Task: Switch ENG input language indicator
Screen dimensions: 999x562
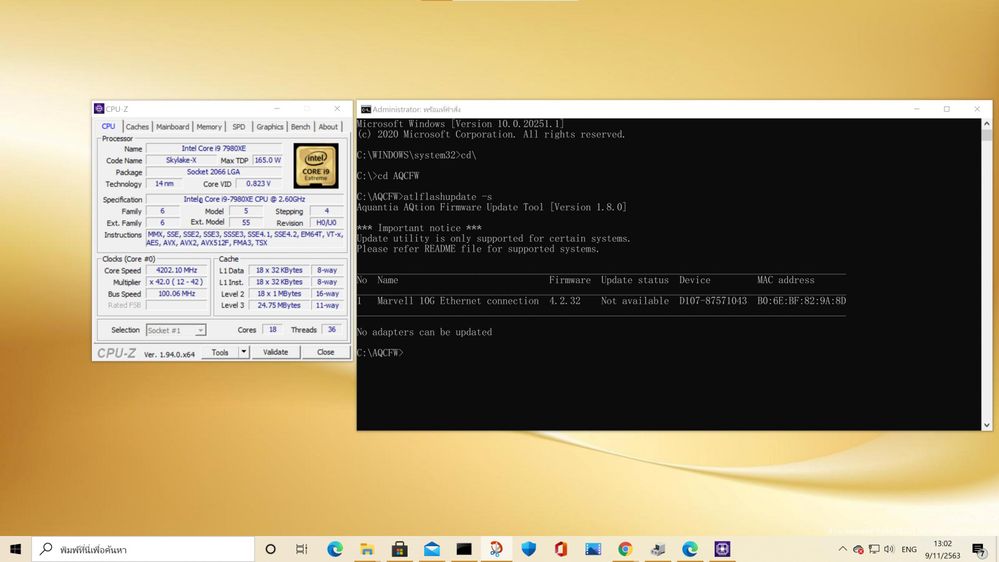Action: coord(909,549)
